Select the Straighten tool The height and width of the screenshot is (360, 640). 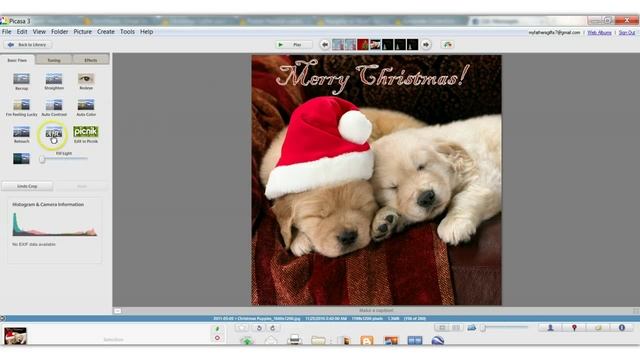pos(54,82)
